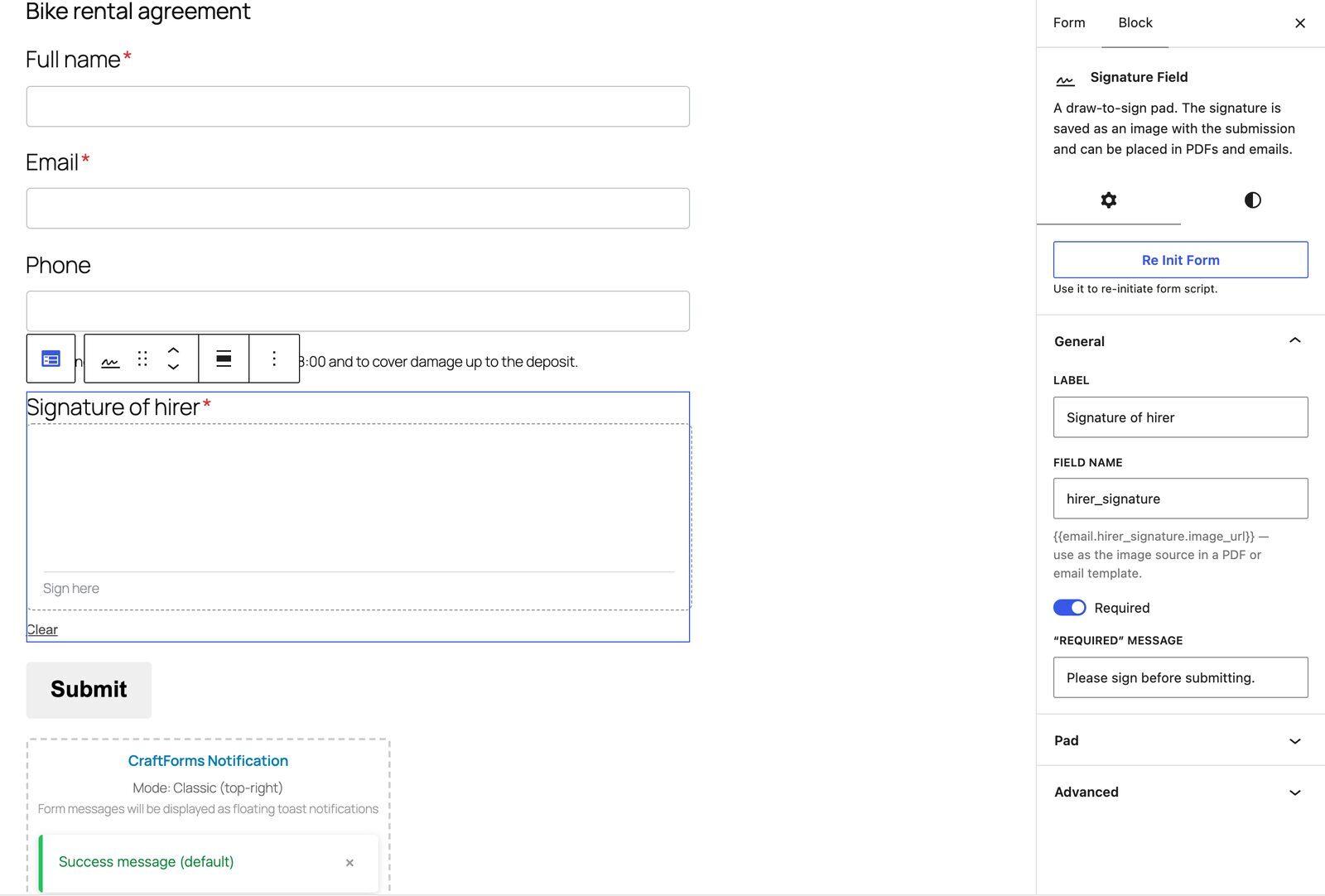This screenshot has width=1325, height=896.
Task: Click the block drag handle icon
Action: point(142,359)
